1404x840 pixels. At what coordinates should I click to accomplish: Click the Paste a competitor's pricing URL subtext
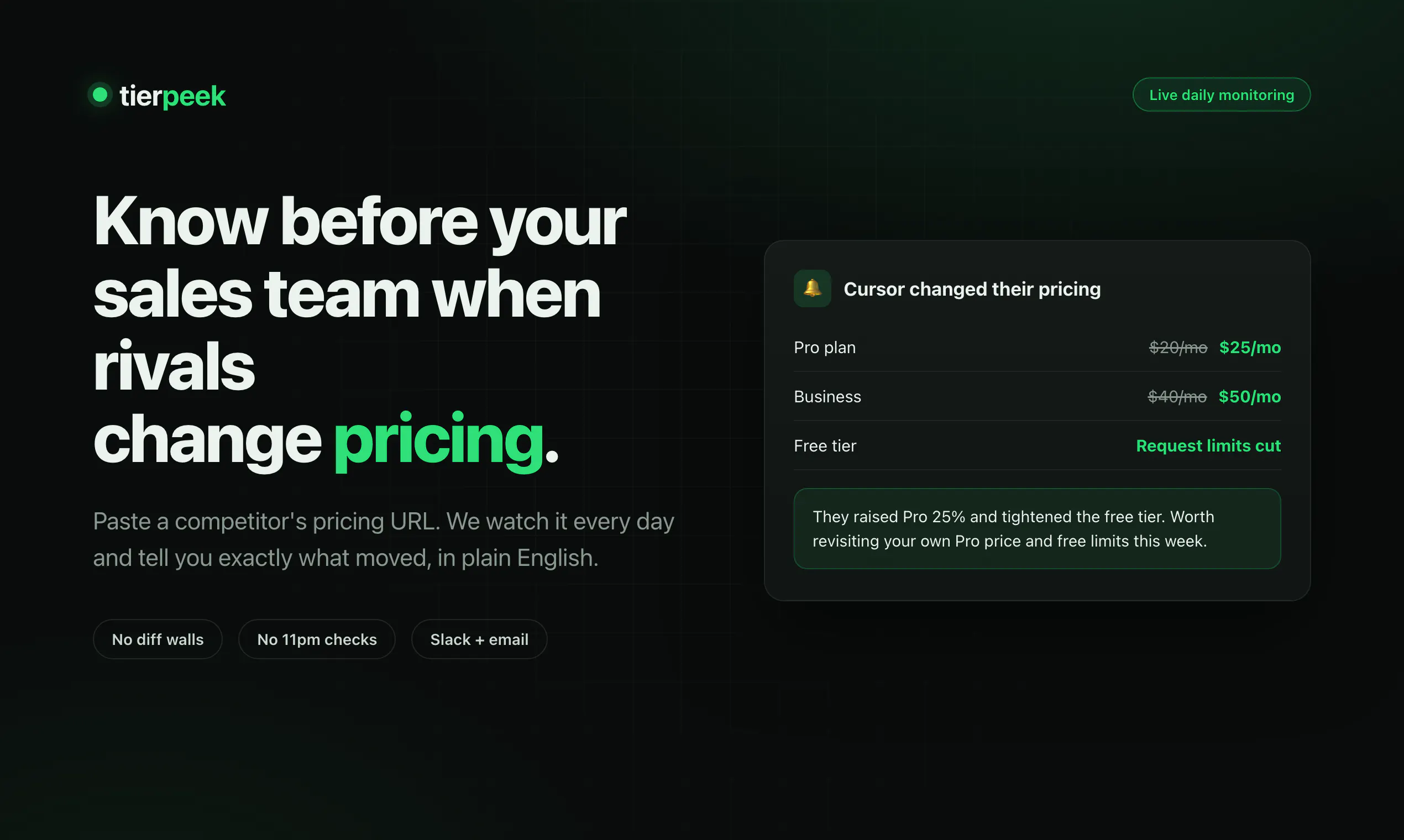[x=383, y=539]
